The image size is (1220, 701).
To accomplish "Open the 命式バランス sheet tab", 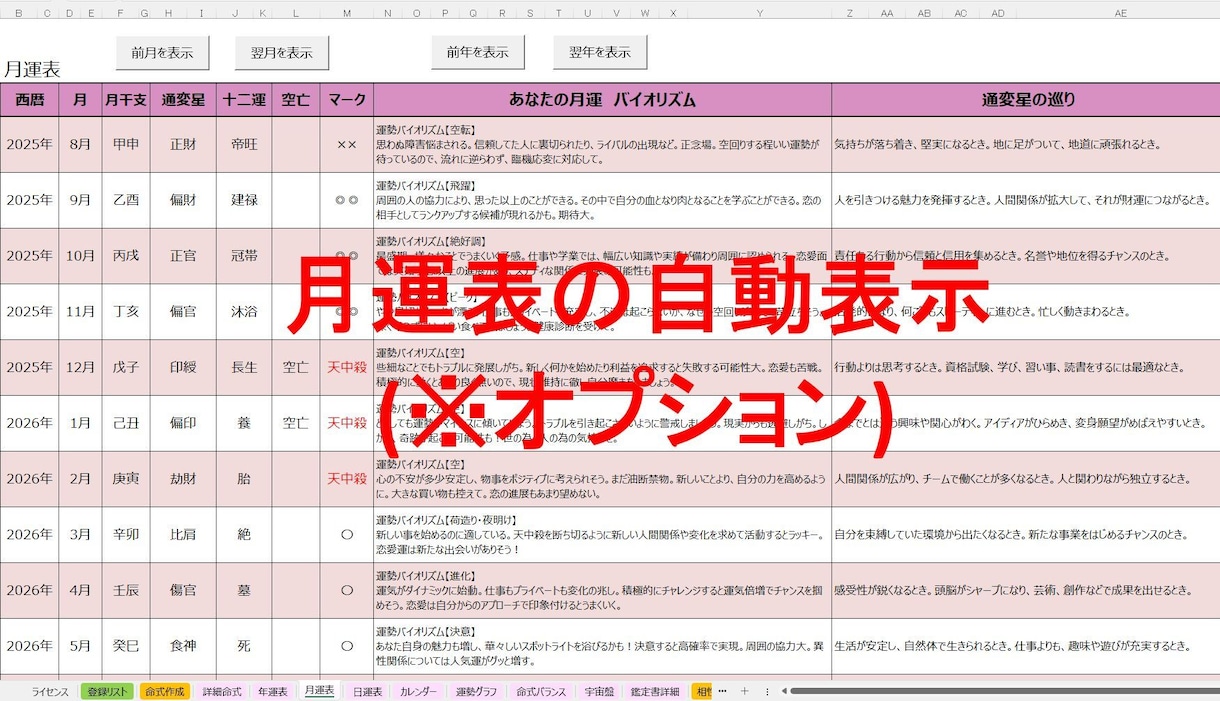I will (541, 691).
